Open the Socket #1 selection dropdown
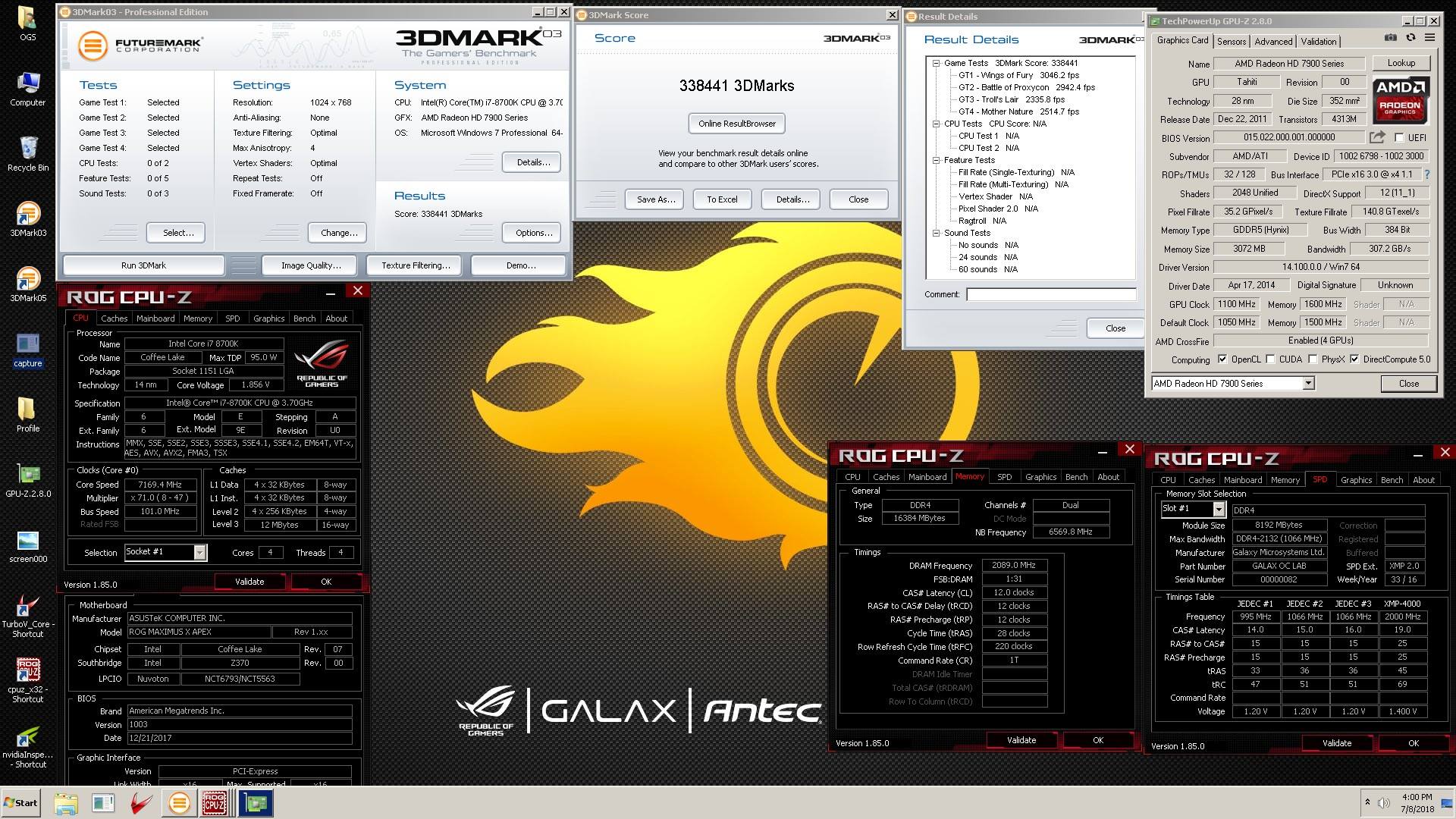 tap(199, 552)
